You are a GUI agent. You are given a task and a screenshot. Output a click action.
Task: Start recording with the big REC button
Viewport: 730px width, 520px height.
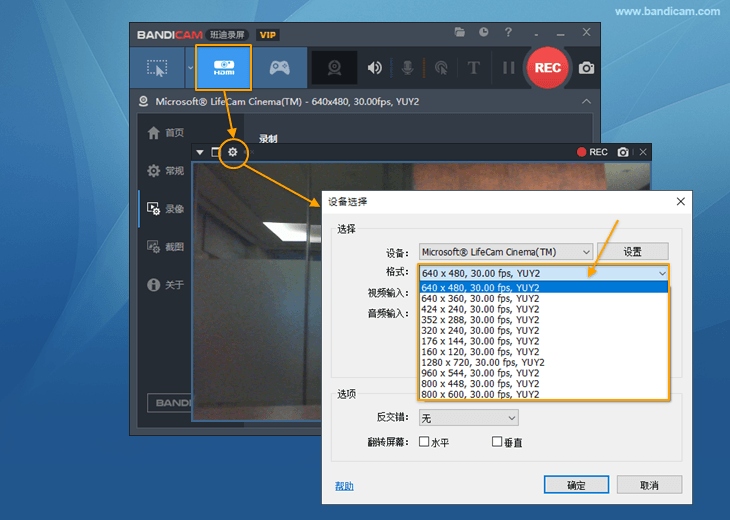[548, 68]
